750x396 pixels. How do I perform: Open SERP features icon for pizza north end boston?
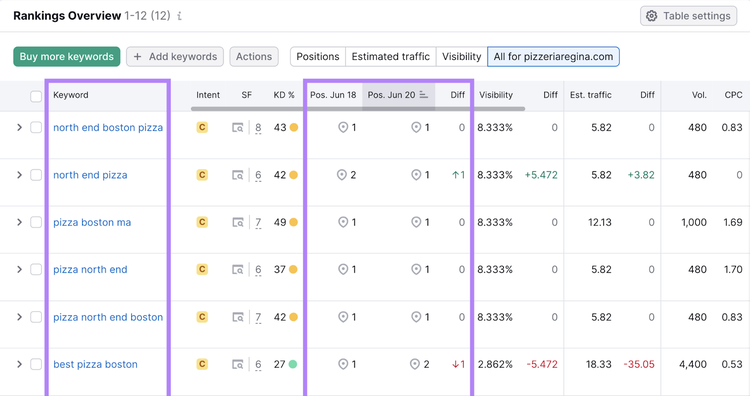(238, 317)
